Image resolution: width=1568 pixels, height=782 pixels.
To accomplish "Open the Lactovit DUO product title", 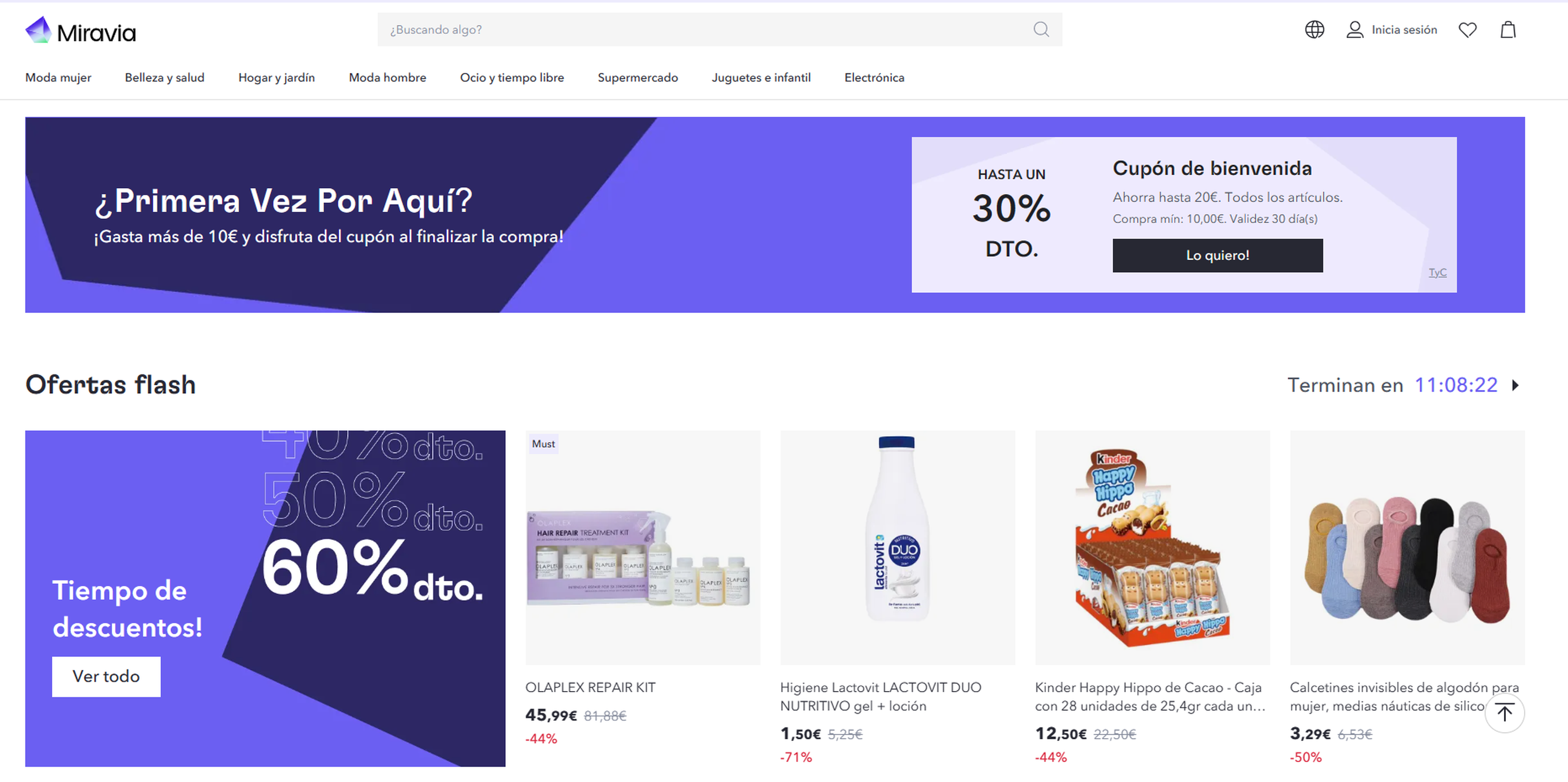I will 880,696.
